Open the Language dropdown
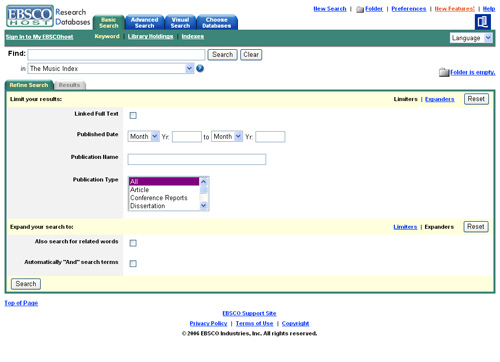The width and height of the screenshot is (500, 362). click(x=471, y=38)
